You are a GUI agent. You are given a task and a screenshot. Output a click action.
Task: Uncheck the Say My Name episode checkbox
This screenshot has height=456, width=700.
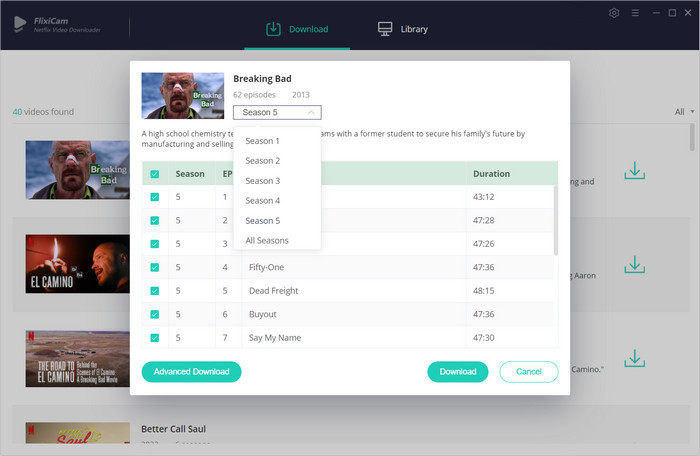[x=154, y=338]
